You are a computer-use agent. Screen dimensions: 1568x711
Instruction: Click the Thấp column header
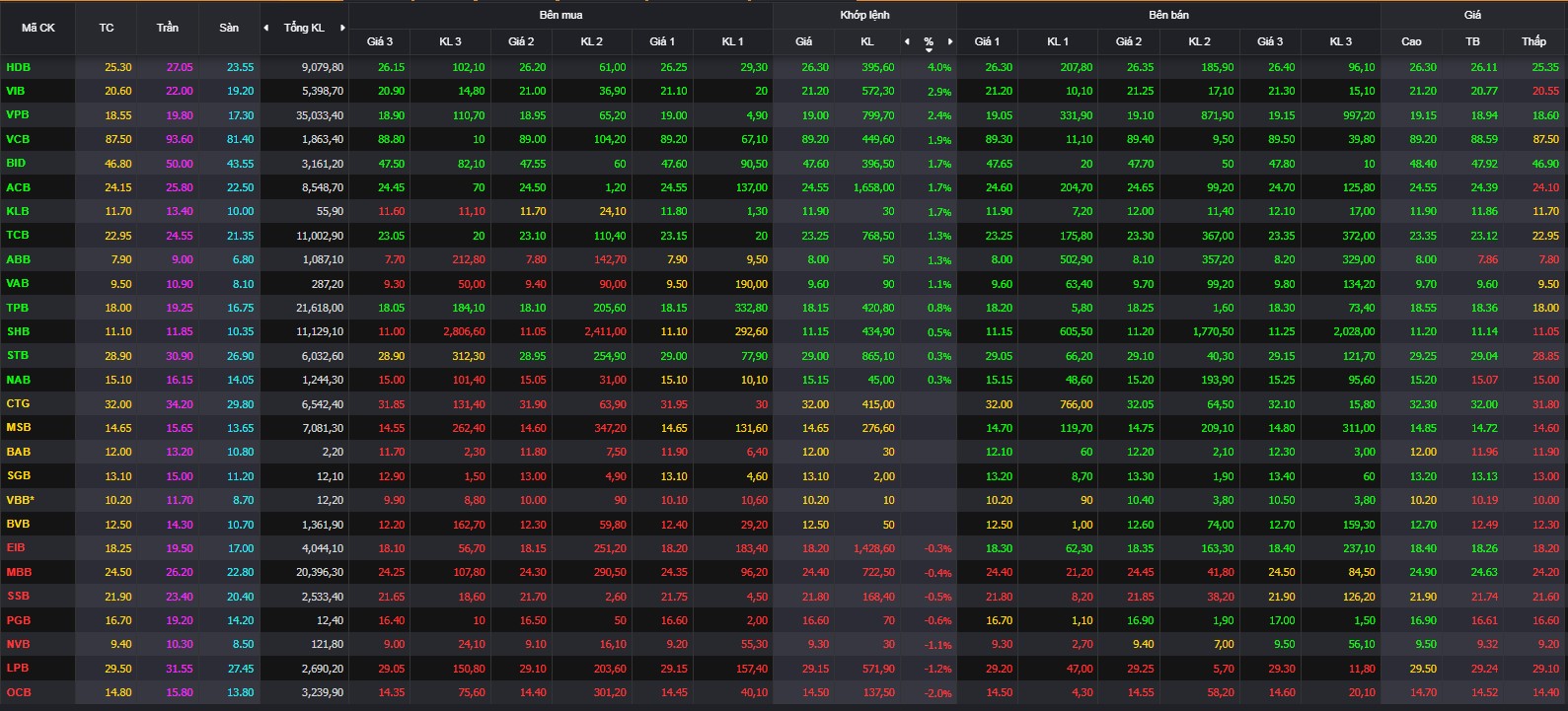click(1533, 41)
